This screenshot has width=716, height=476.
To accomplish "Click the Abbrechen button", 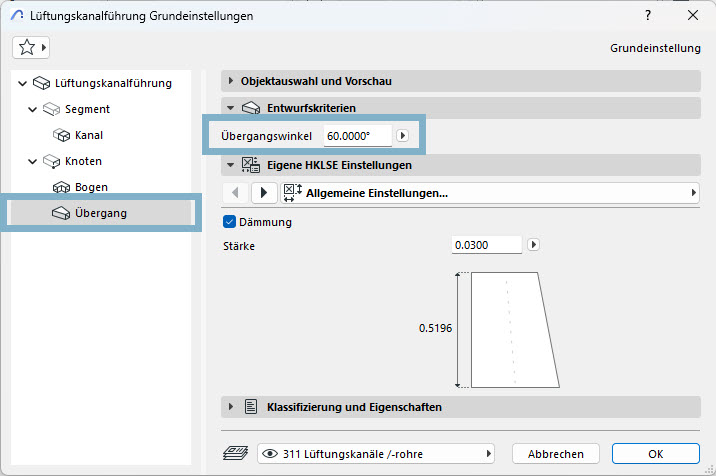I will click(556, 454).
